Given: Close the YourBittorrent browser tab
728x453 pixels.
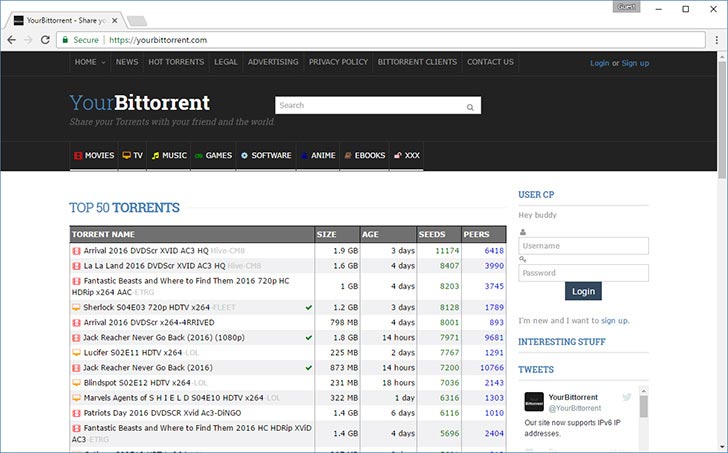Looking at the screenshot, I should 115,21.
